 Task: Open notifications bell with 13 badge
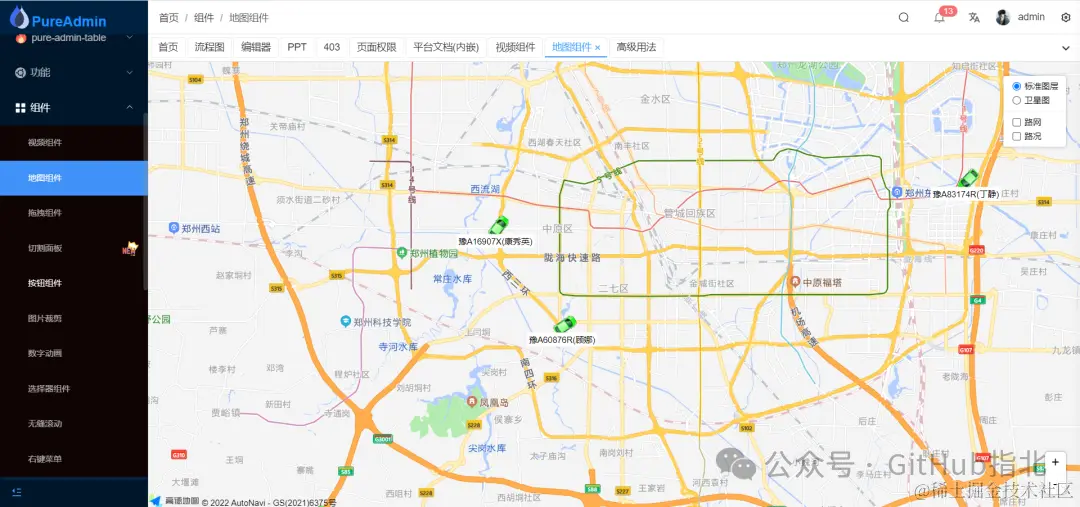click(939, 18)
